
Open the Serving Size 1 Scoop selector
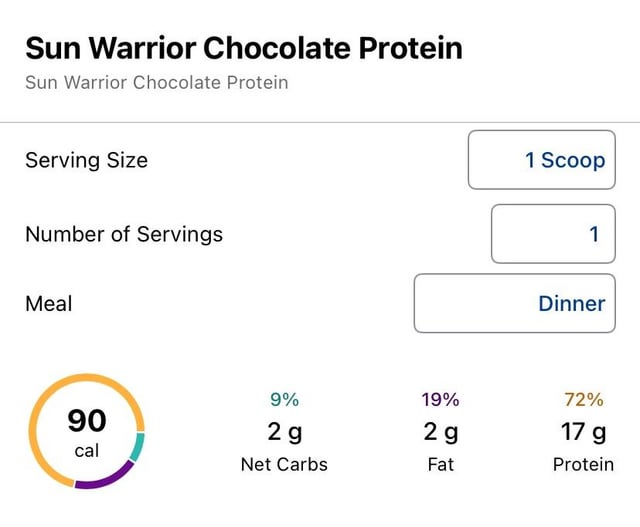pos(541,160)
